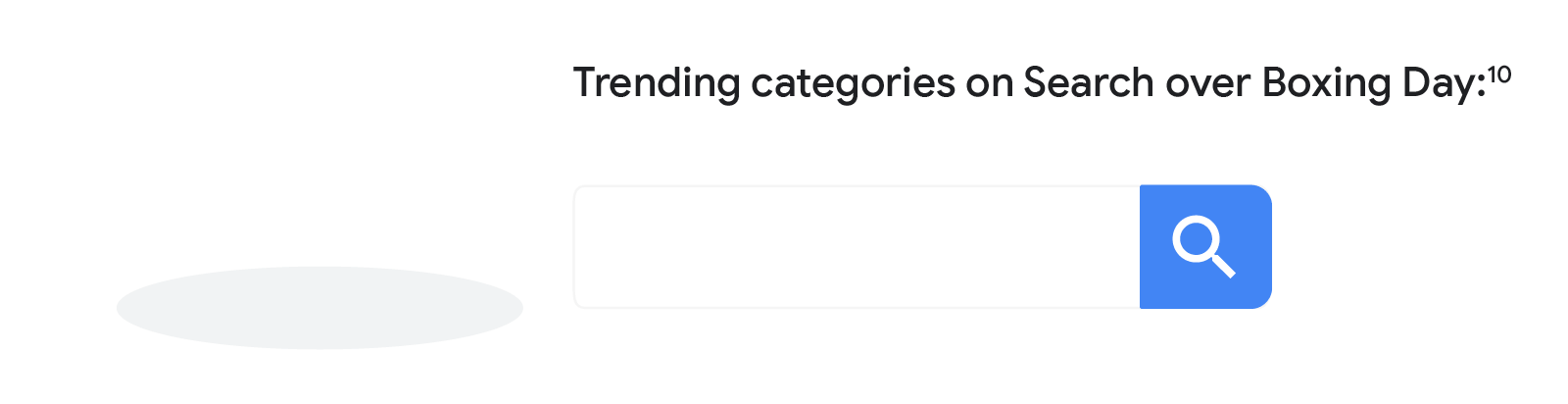Click the grey oval shadow placeholder
This screenshot has width=1568, height=404.
click(x=319, y=308)
